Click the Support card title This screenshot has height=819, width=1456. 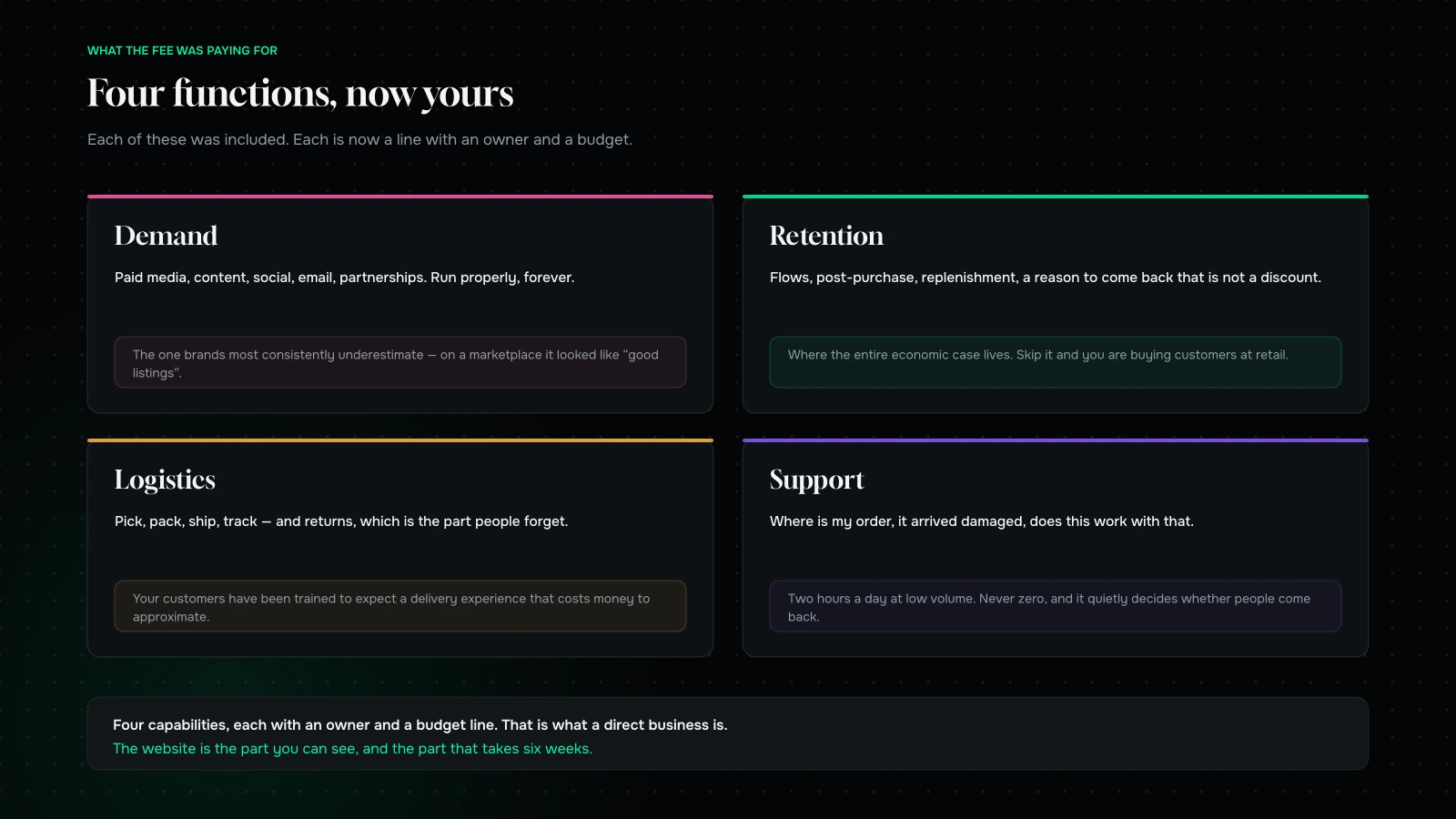coord(816,480)
